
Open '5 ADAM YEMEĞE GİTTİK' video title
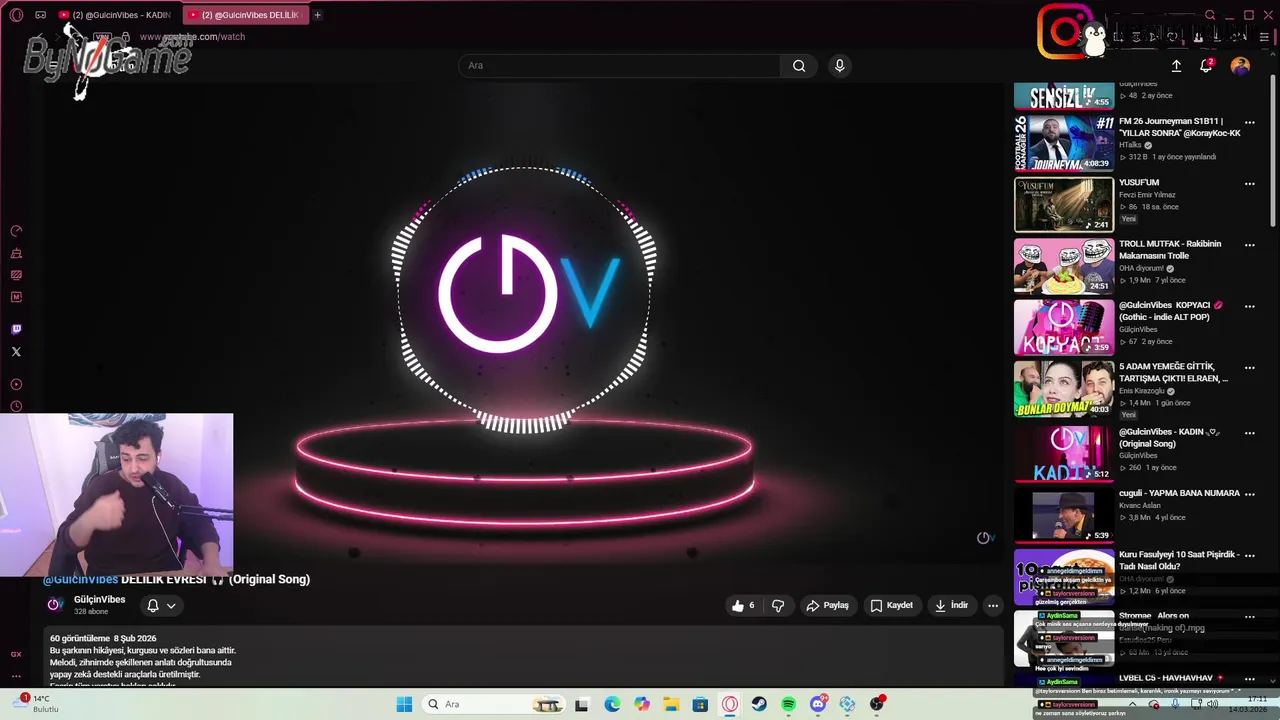pos(1173,372)
